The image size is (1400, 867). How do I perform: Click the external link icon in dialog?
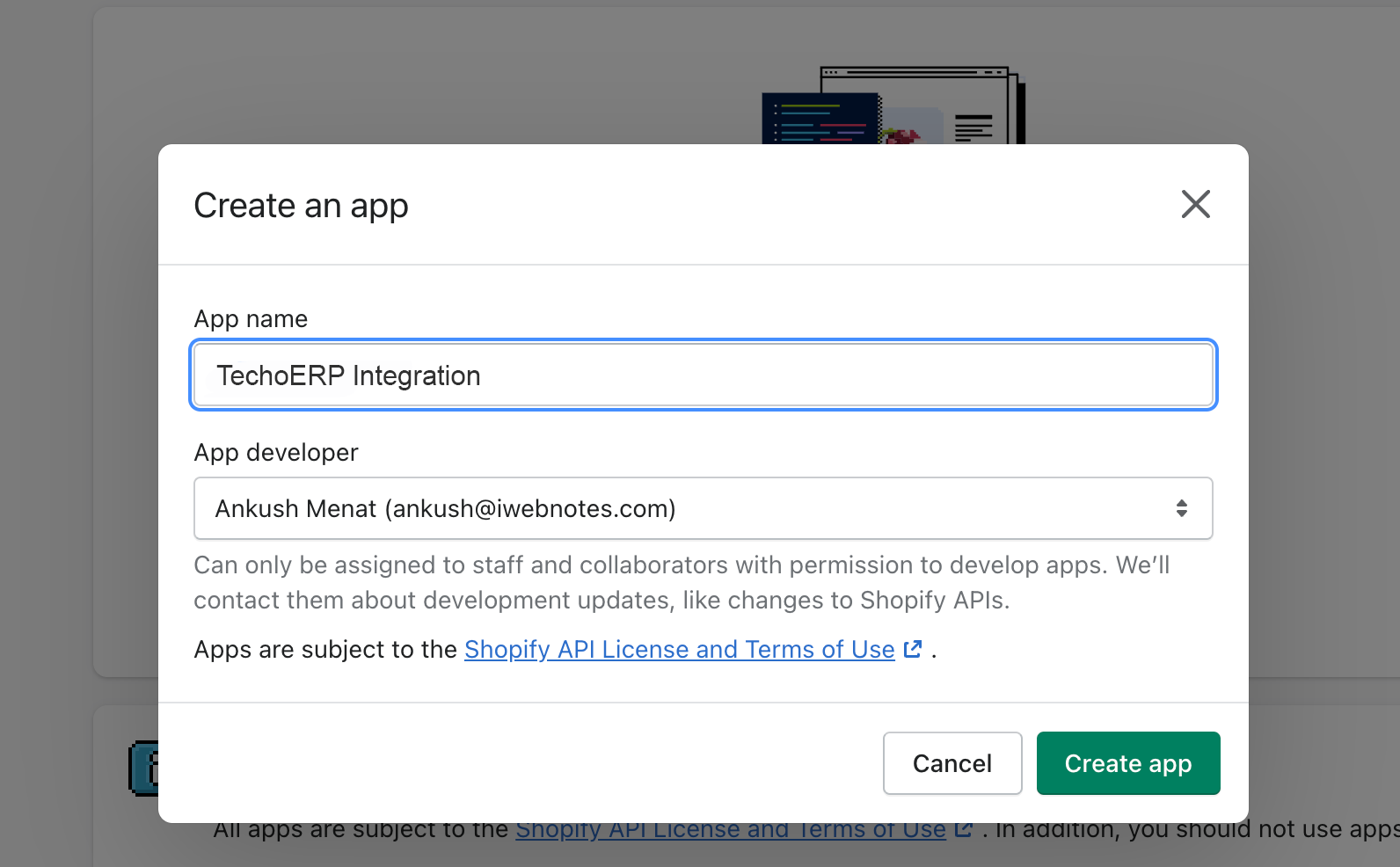click(913, 649)
